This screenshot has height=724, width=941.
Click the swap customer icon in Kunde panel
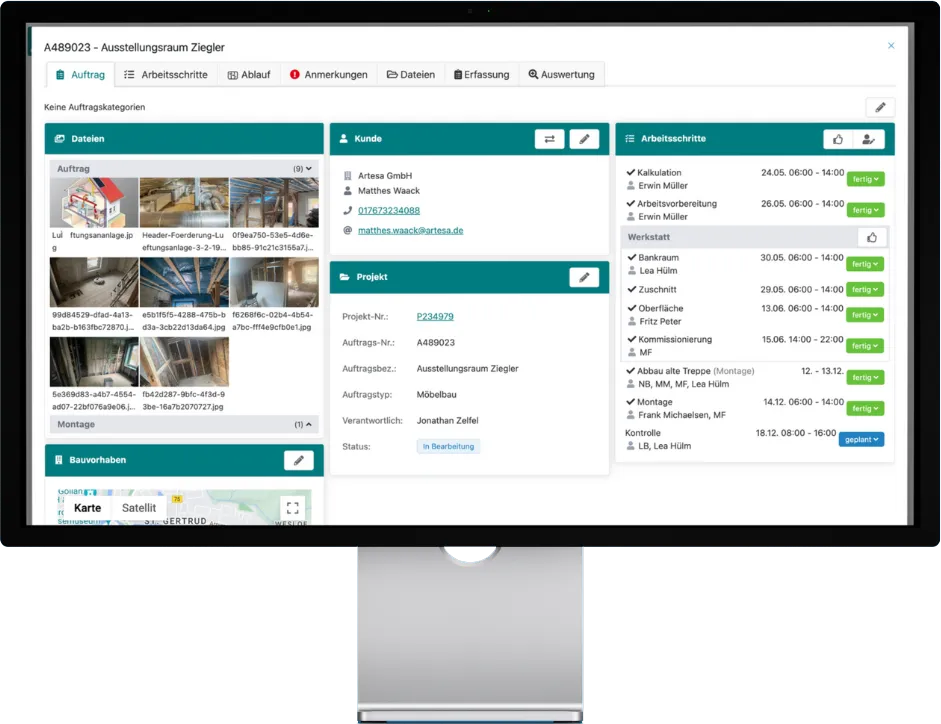548,139
